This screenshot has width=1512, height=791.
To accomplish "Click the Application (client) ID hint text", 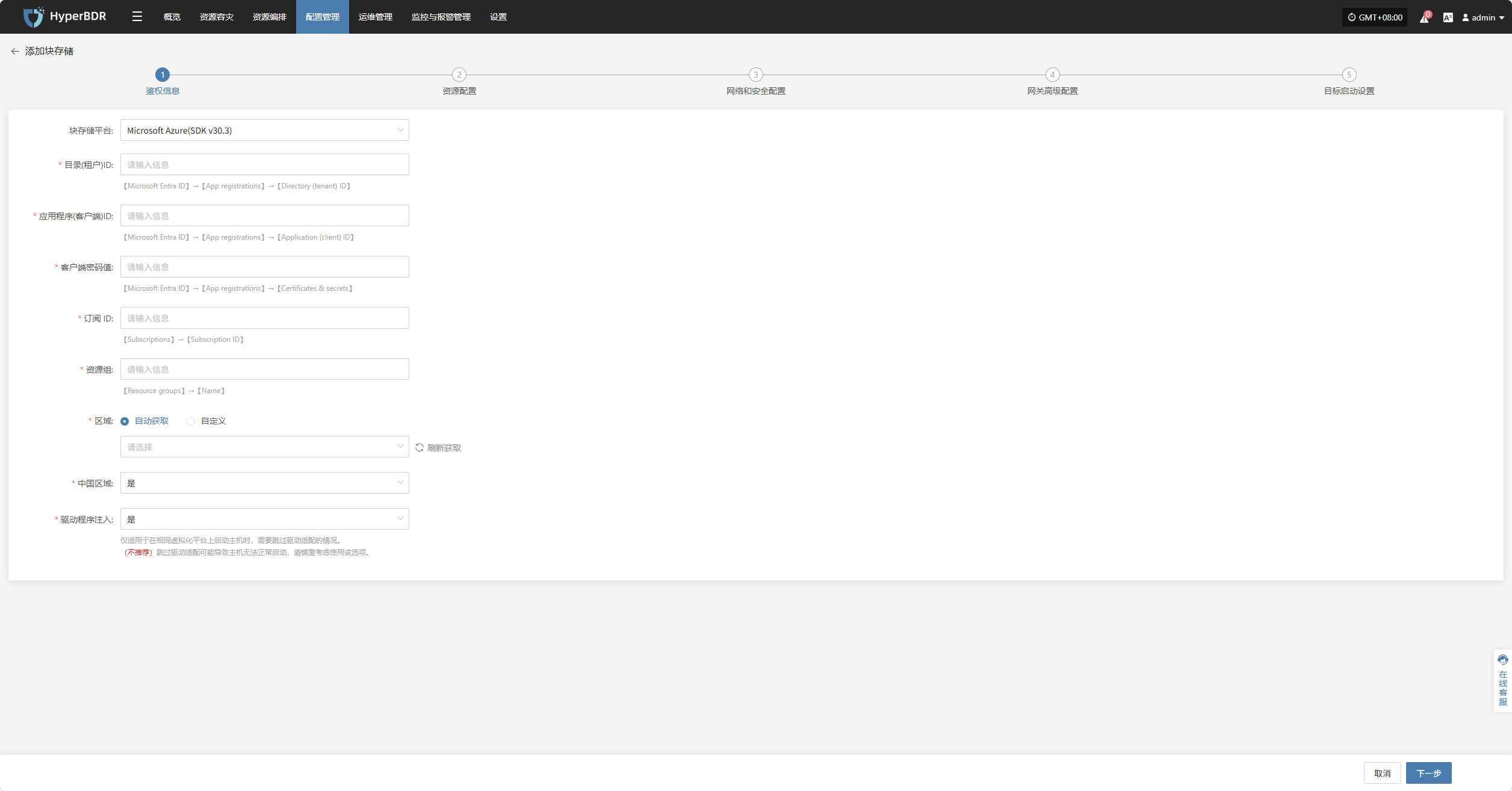I will coord(239,237).
